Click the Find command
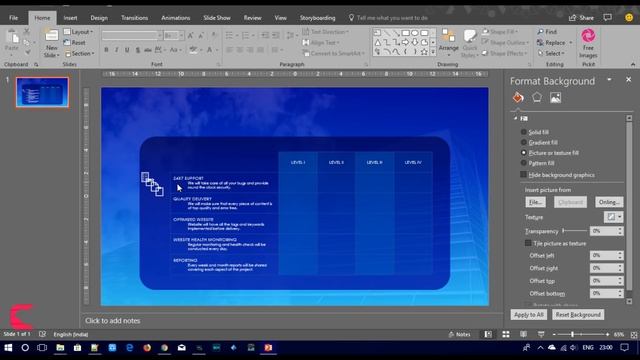 click(547, 31)
